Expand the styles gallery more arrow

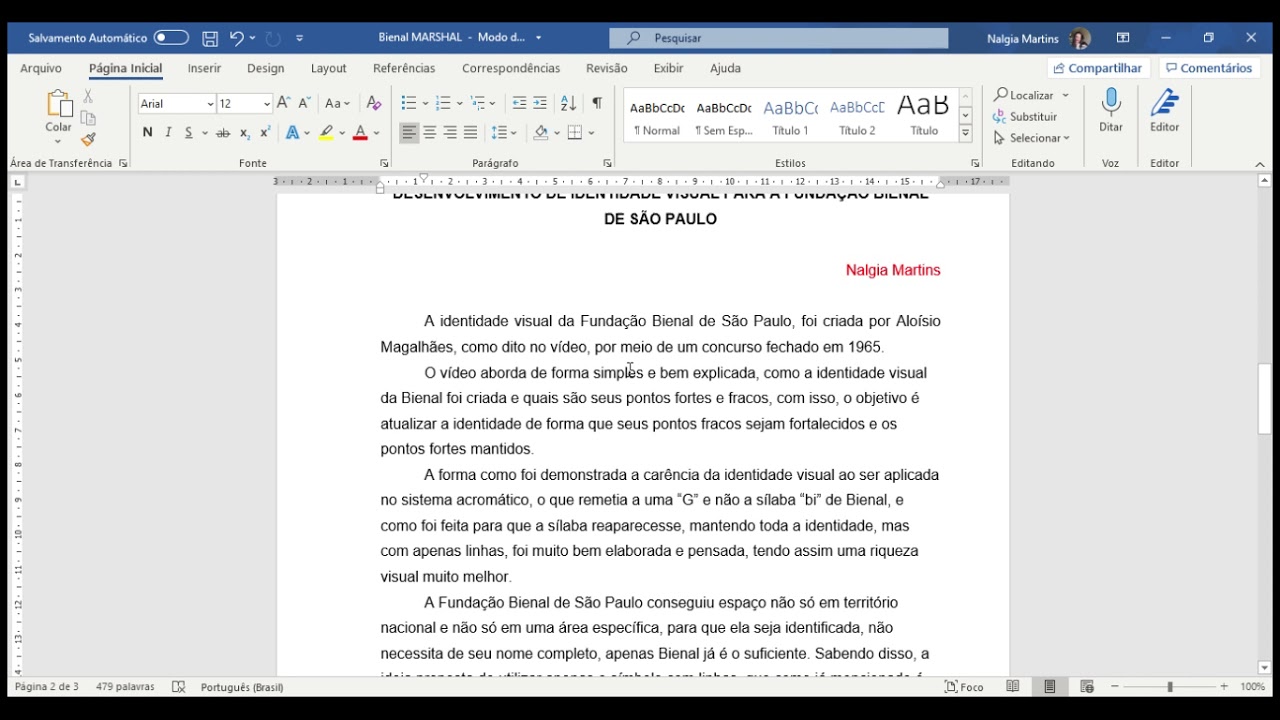tap(966, 134)
